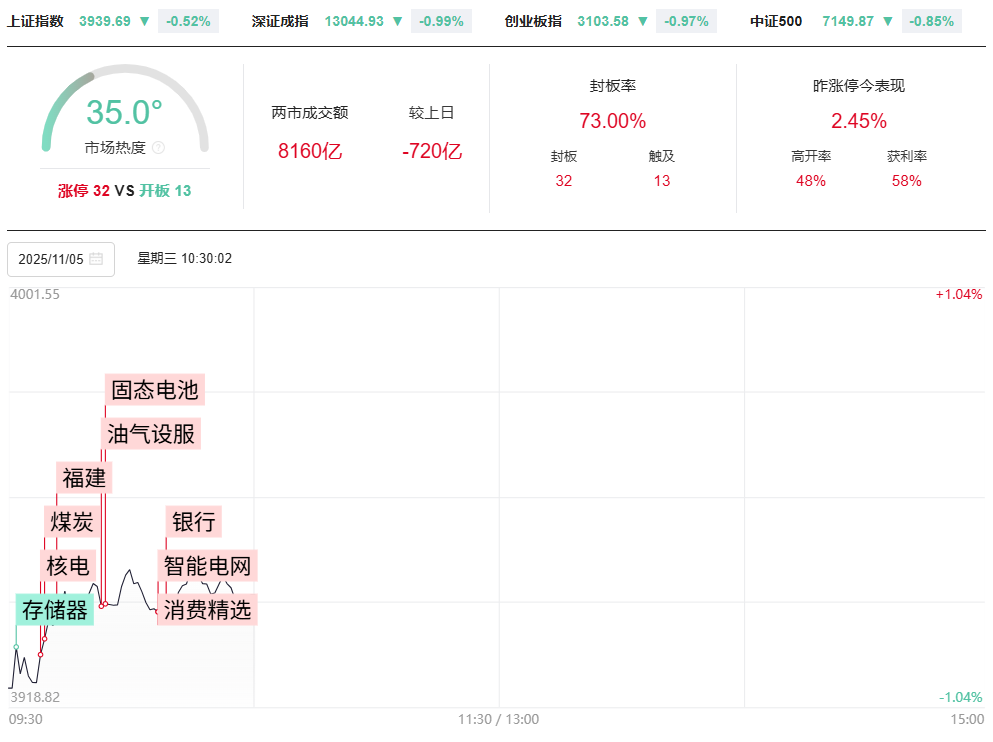Click the 2.45% 昨涨停今表现 value

pos(859,120)
